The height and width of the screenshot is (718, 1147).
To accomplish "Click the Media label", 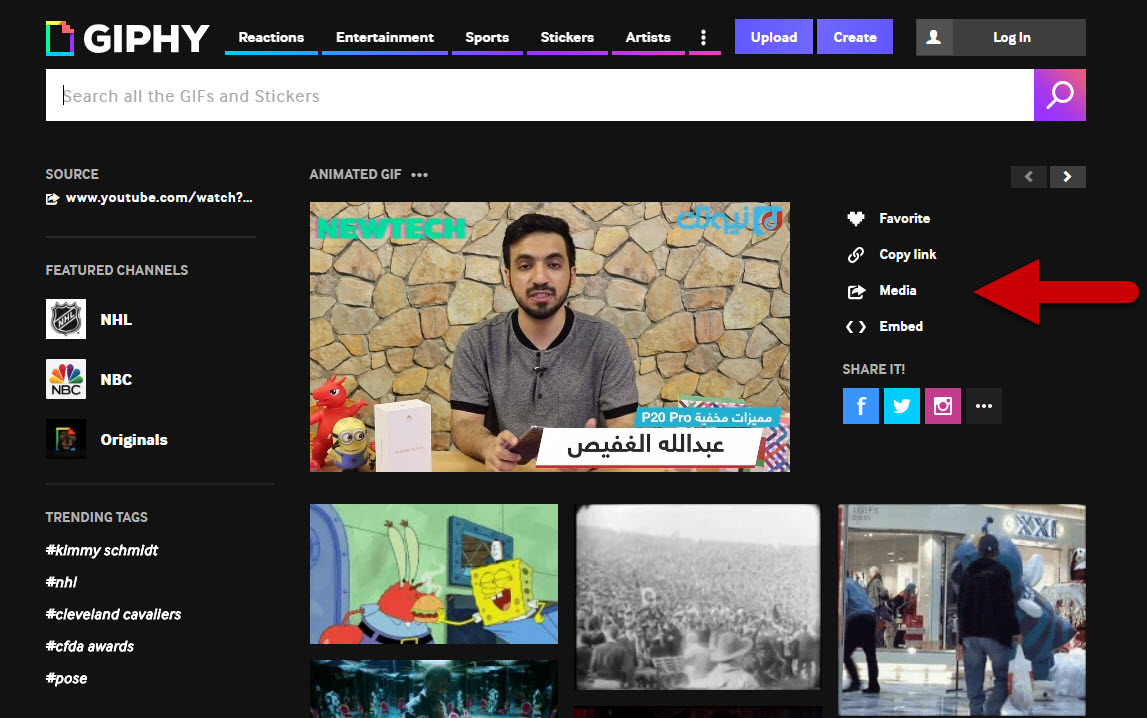I will click(x=898, y=290).
